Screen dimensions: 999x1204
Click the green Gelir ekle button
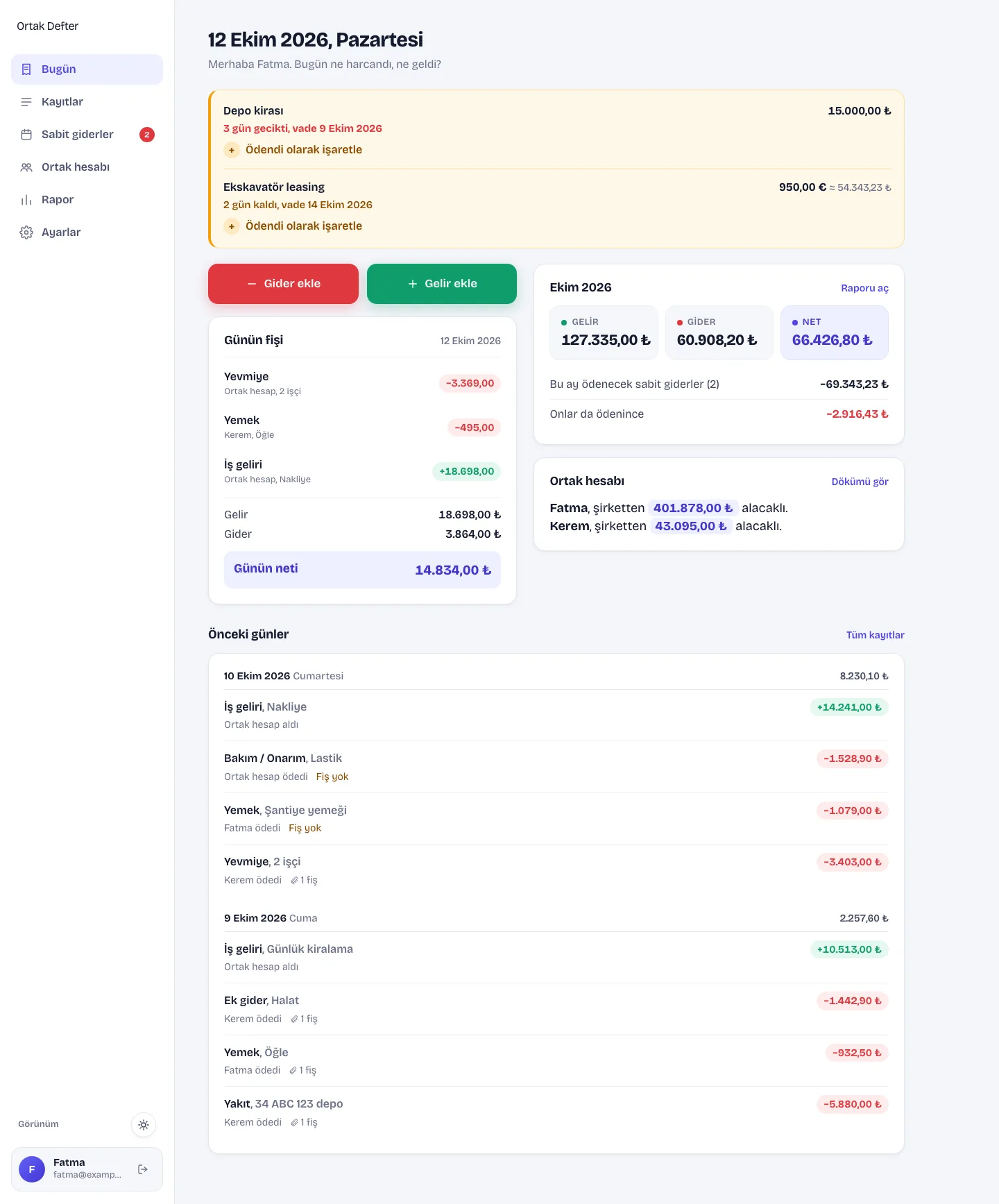tap(442, 284)
